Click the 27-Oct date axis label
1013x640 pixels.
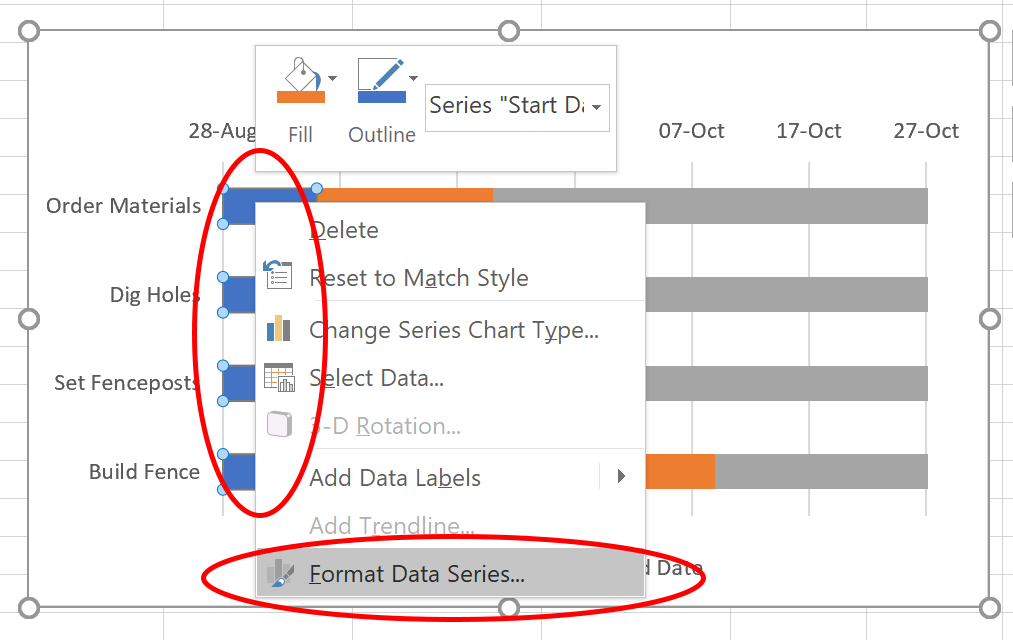click(x=926, y=131)
